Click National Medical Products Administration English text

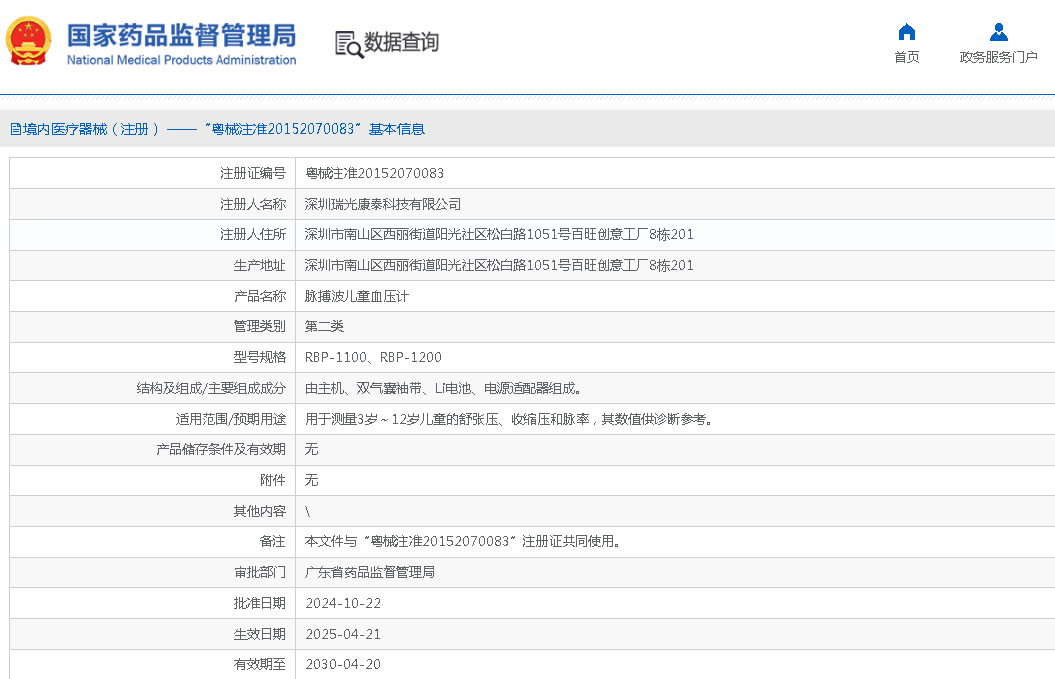pyautogui.click(x=181, y=60)
